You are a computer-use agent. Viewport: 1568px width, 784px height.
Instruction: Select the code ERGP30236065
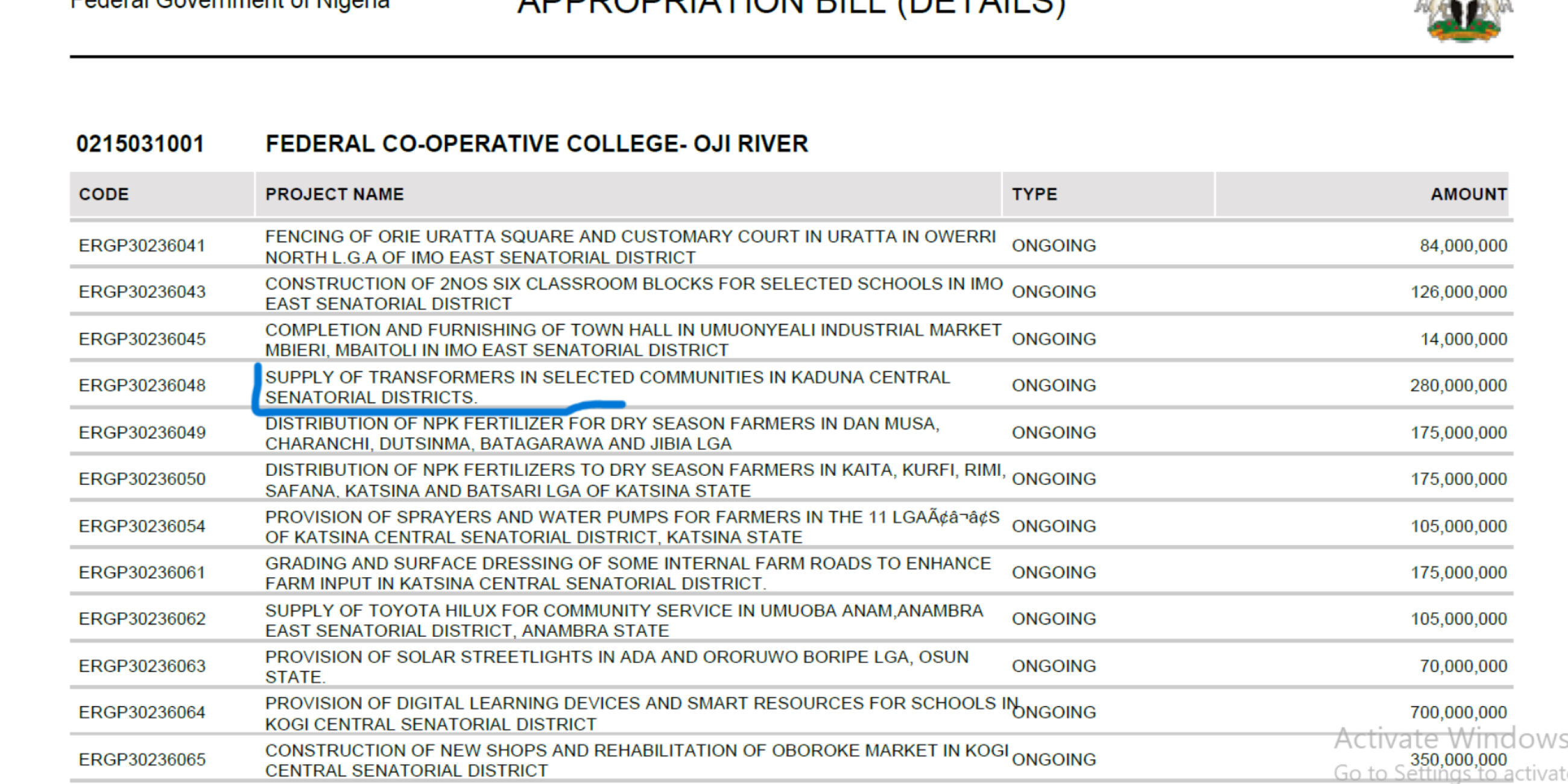tap(142, 760)
